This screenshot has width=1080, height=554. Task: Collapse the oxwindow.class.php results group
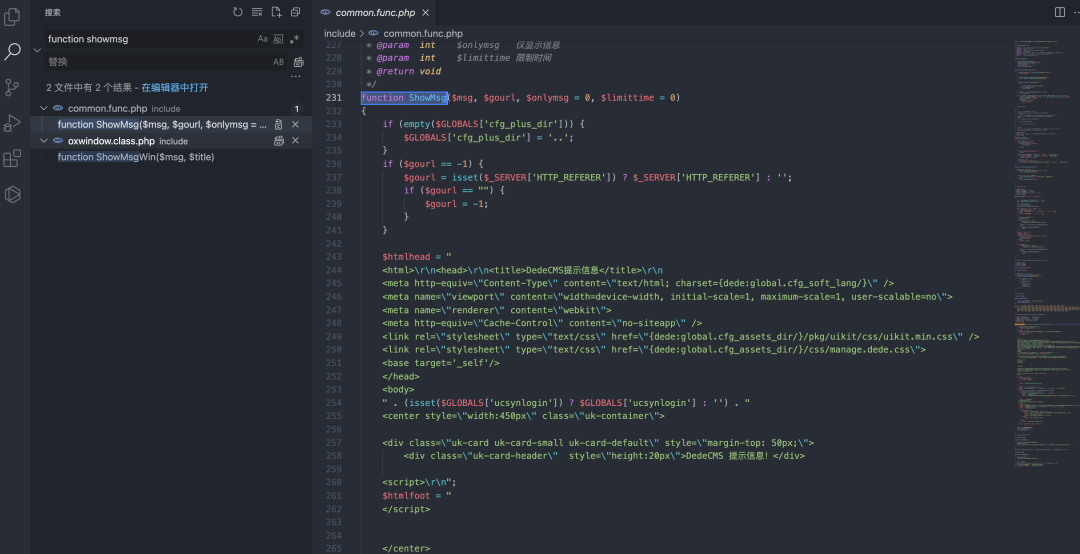pos(43,141)
